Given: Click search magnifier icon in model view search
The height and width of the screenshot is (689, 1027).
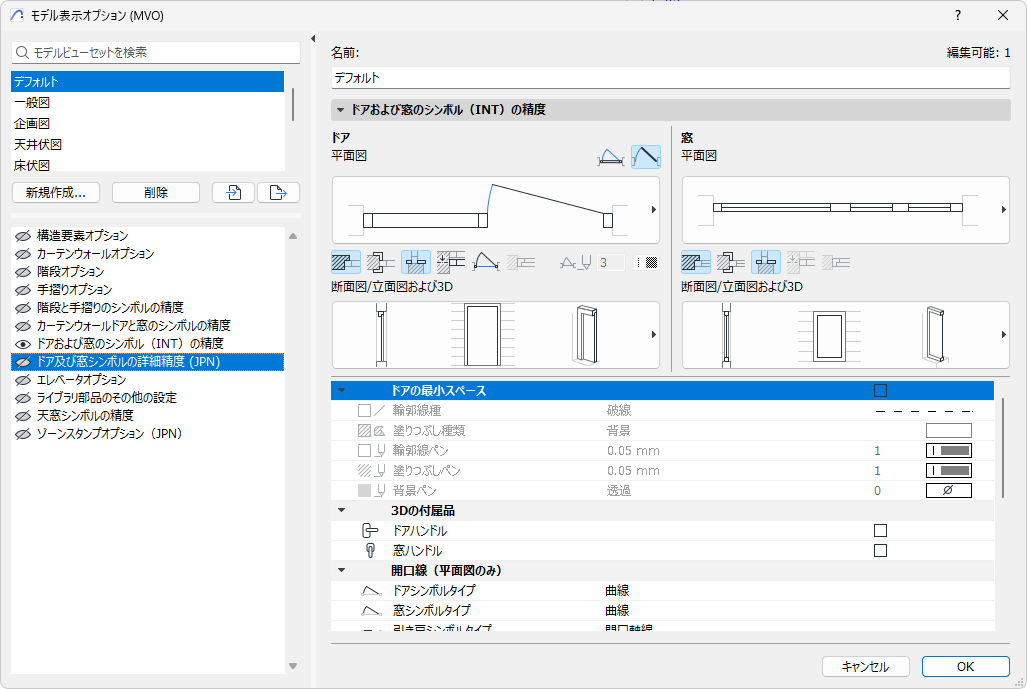Looking at the screenshot, I should tap(22, 52).
